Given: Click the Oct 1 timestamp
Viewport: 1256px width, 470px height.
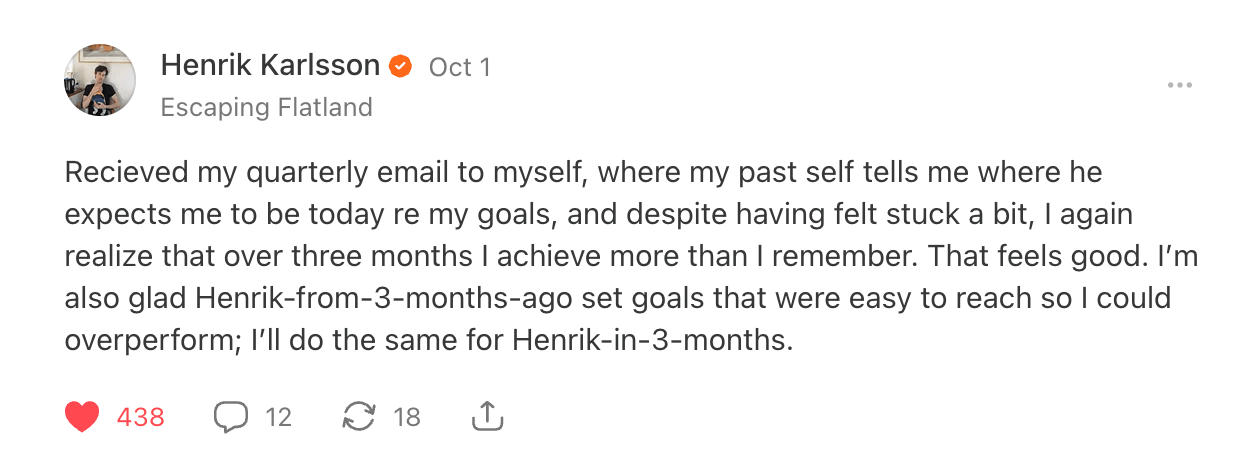Looking at the screenshot, I should [x=459, y=67].
